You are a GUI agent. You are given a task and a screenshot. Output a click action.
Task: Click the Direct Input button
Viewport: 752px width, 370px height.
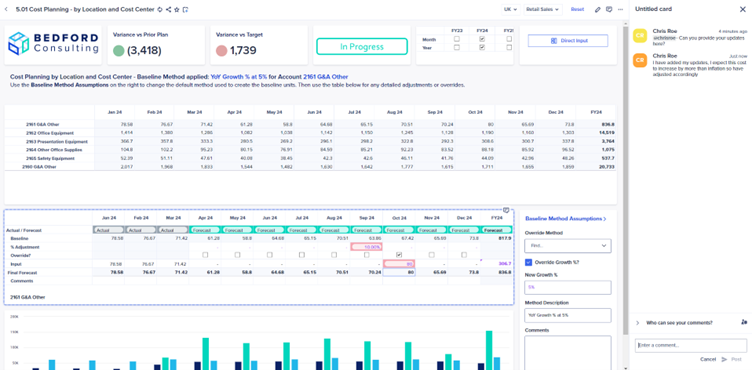click(568, 41)
